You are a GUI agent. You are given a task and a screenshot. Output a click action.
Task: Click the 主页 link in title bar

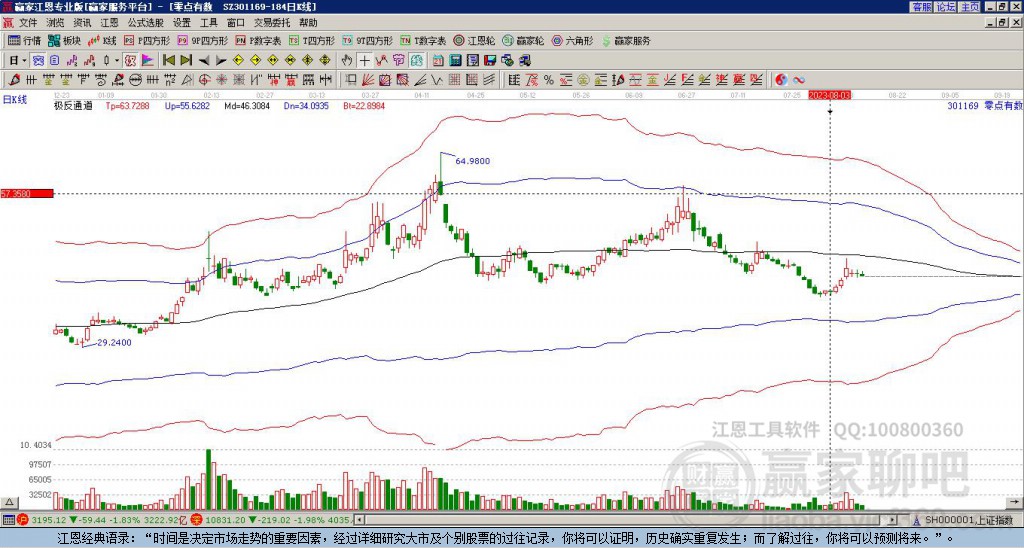970,7
